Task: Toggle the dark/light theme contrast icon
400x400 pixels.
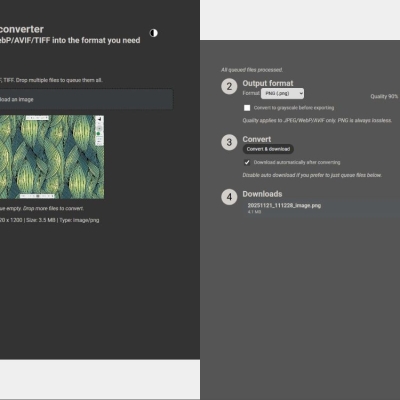Action: (153, 33)
